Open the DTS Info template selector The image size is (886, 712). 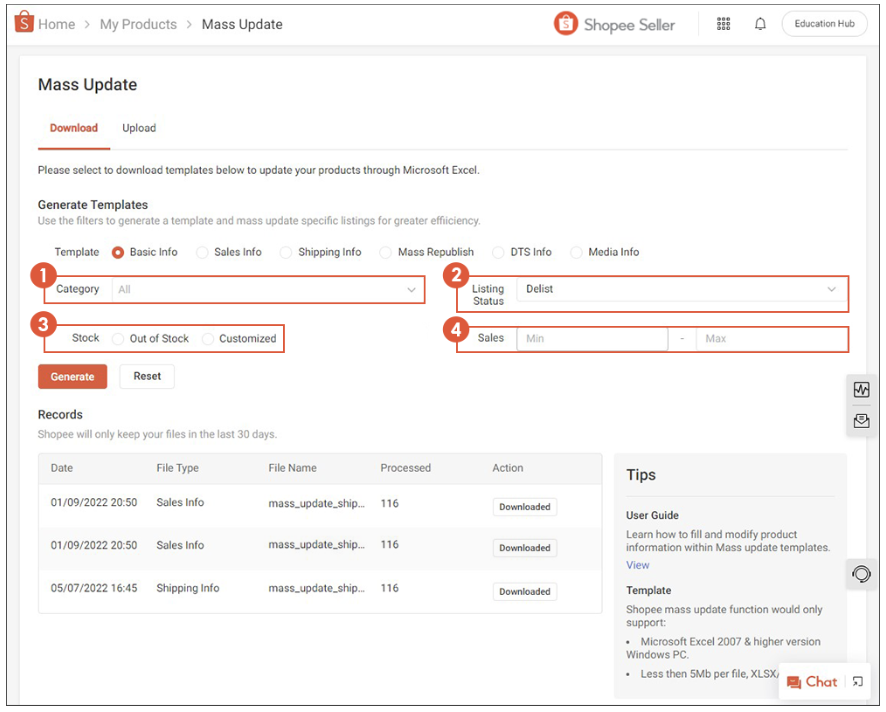[500, 252]
